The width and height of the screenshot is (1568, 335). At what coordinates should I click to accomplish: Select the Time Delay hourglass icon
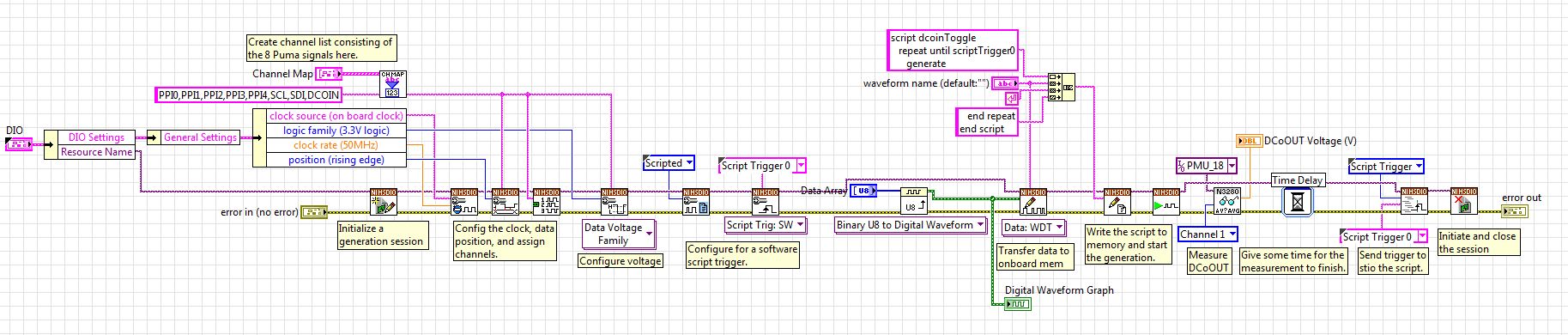coord(1298,202)
